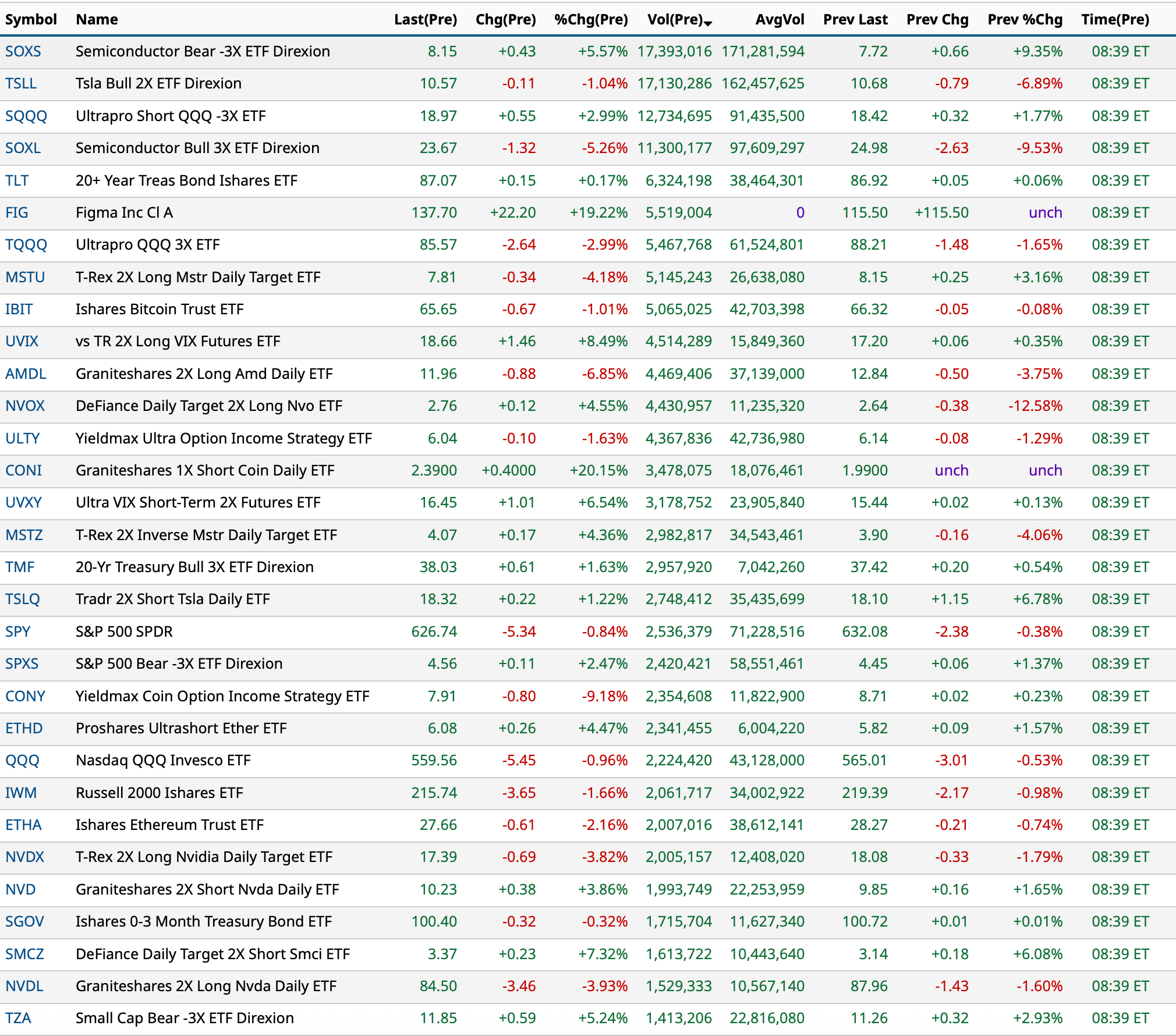The image size is (1176, 1036).
Task: Open the SGOV symbol link
Action: pyautogui.click(x=25, y=921)
